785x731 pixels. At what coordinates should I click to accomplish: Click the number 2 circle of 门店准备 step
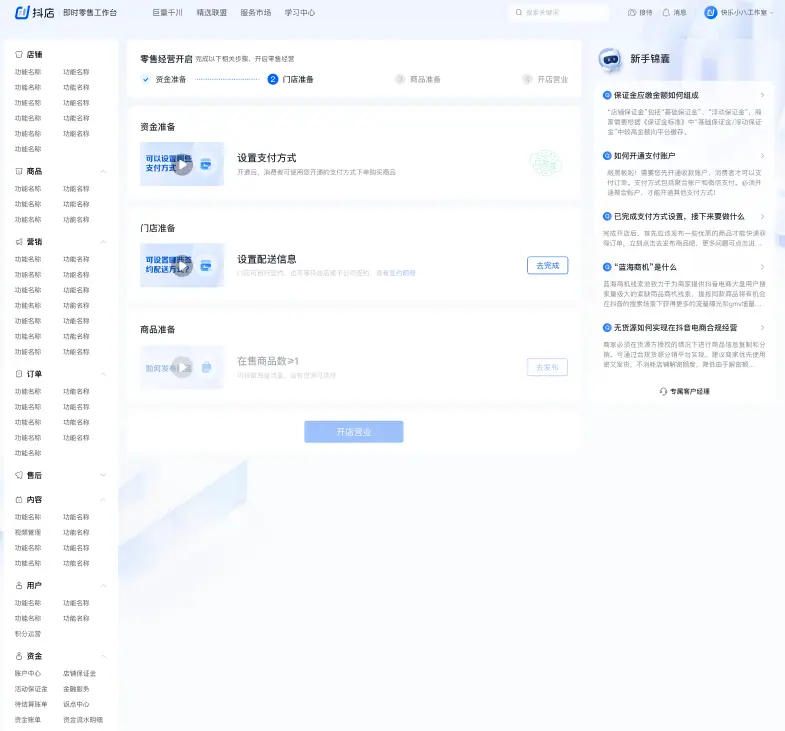coord(273,79)
